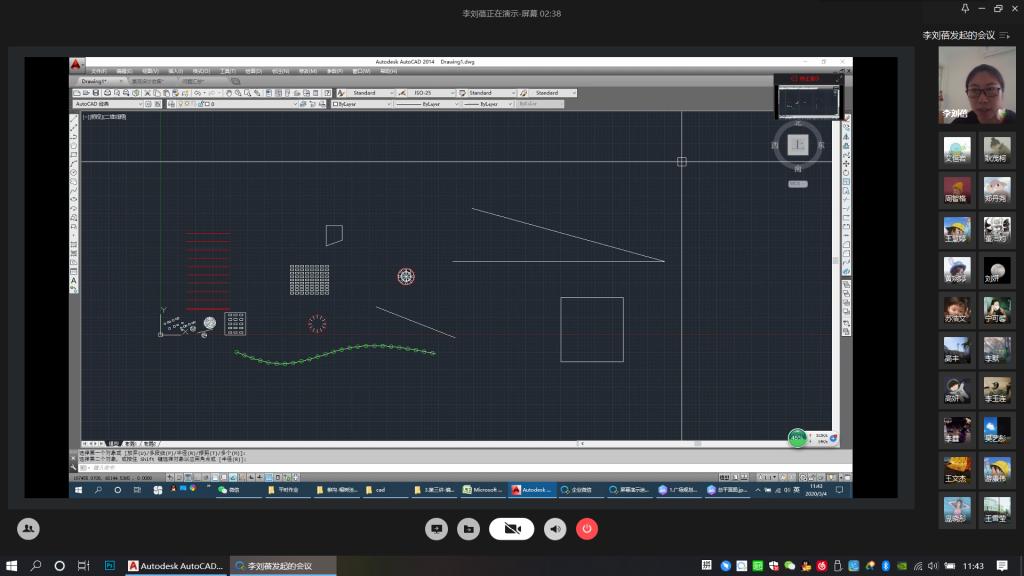This screenshot has height=576, width=1024.
Task: Select the Pan hand tool icon
Action: pos(229,93)
